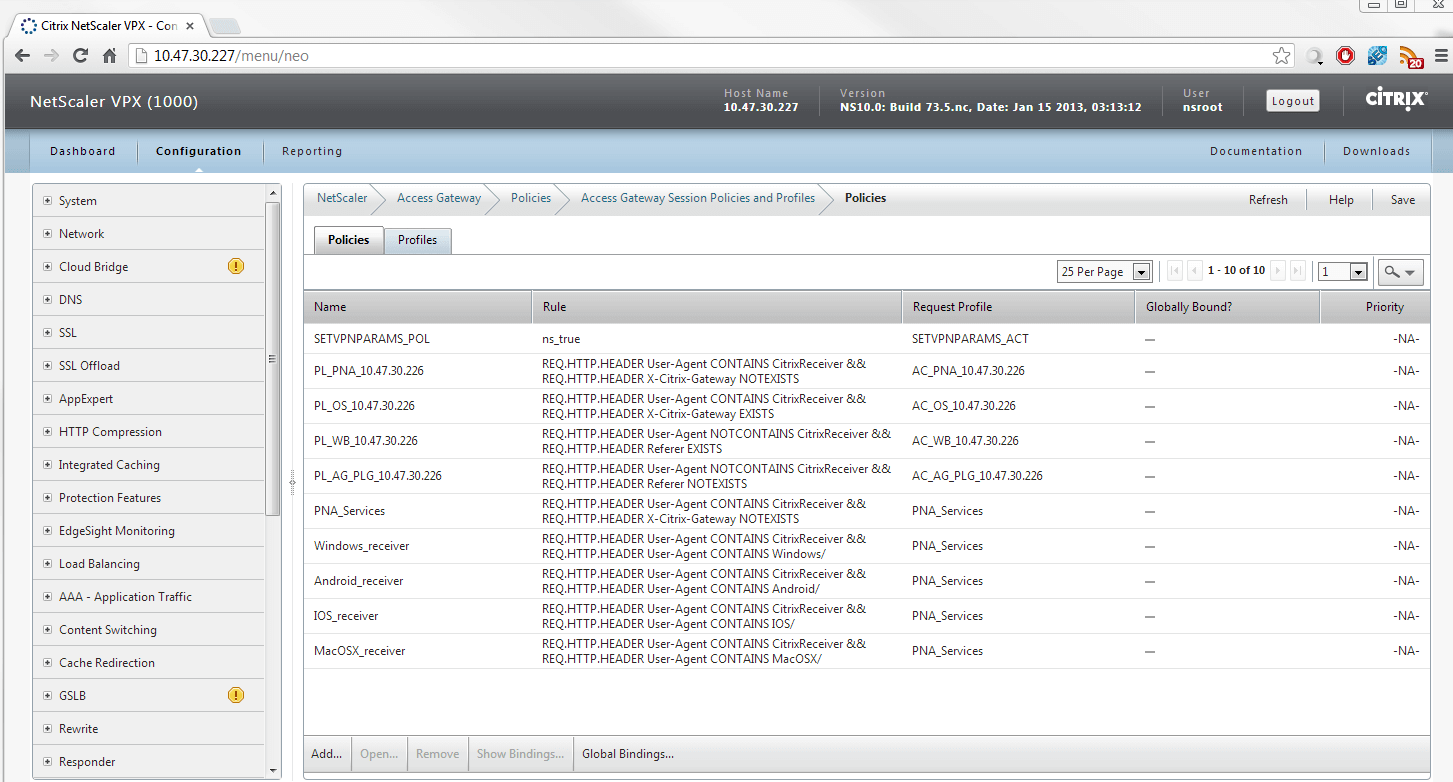
Task: Click the NetScaler breadcrumb
Action: (x=342, y=198)
